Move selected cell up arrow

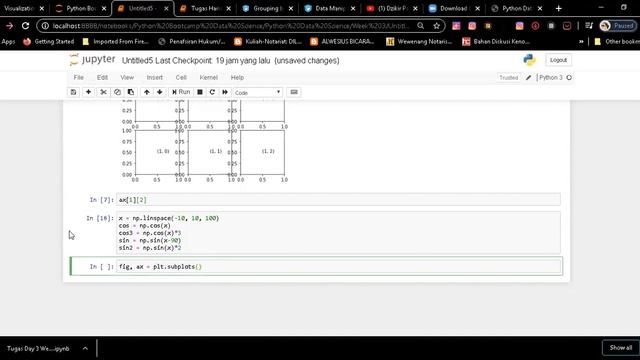pyautogui.click(x=147, y=92)
